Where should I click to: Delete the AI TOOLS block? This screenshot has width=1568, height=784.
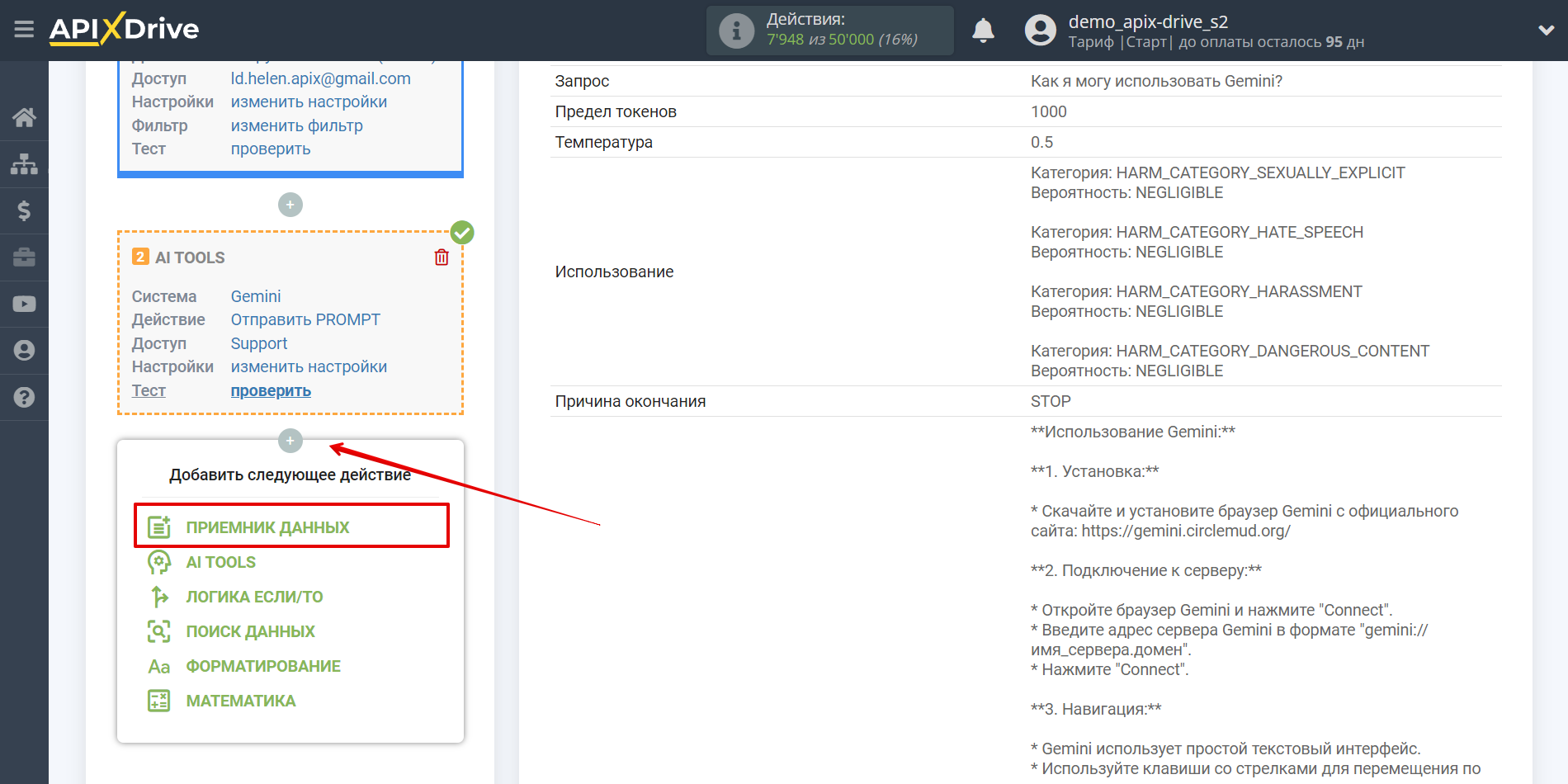tap(442, 257)
